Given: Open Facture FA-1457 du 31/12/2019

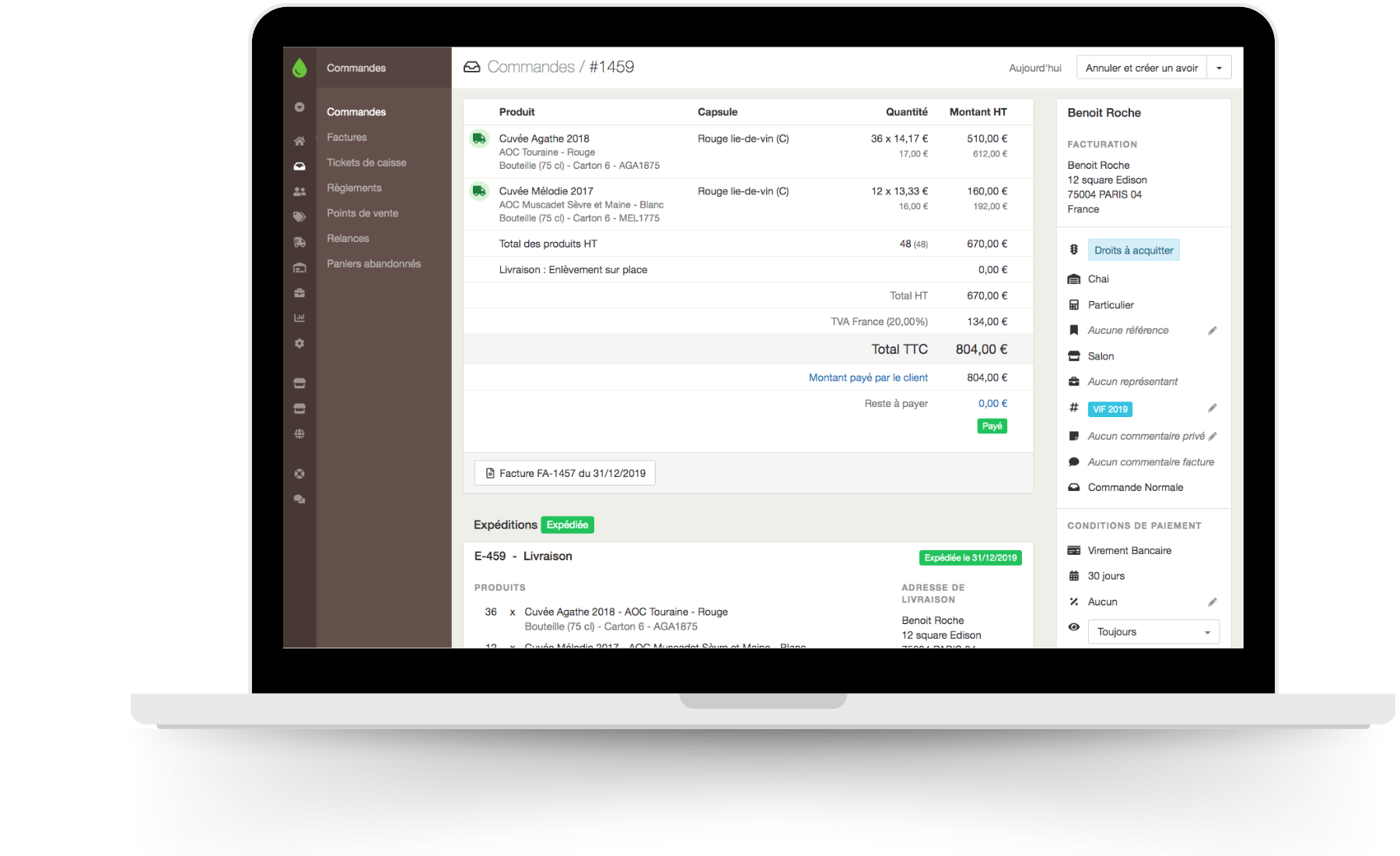Looking at the screenshot, I should 565,473.
